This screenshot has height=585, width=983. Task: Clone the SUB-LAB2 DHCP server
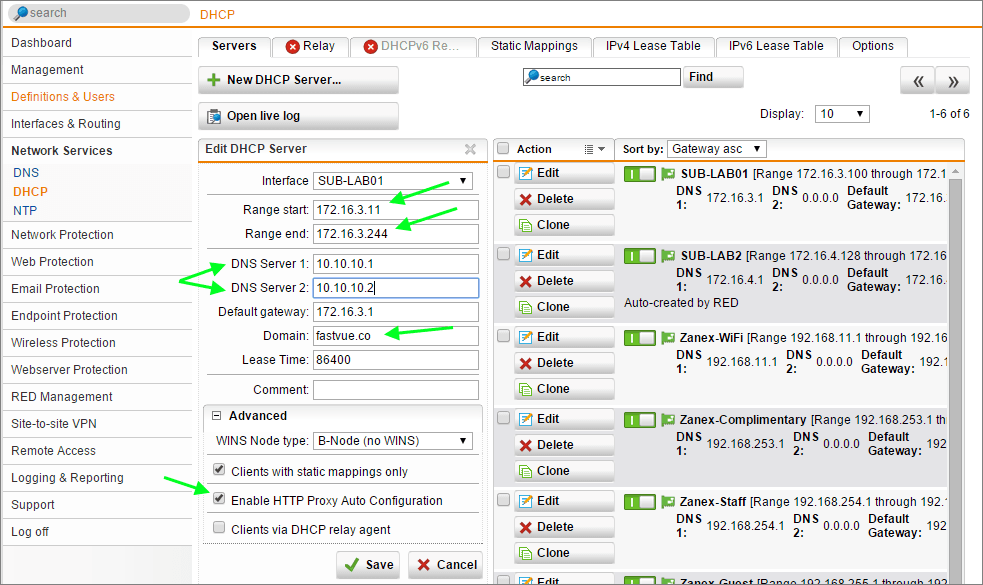click(564, 307)
